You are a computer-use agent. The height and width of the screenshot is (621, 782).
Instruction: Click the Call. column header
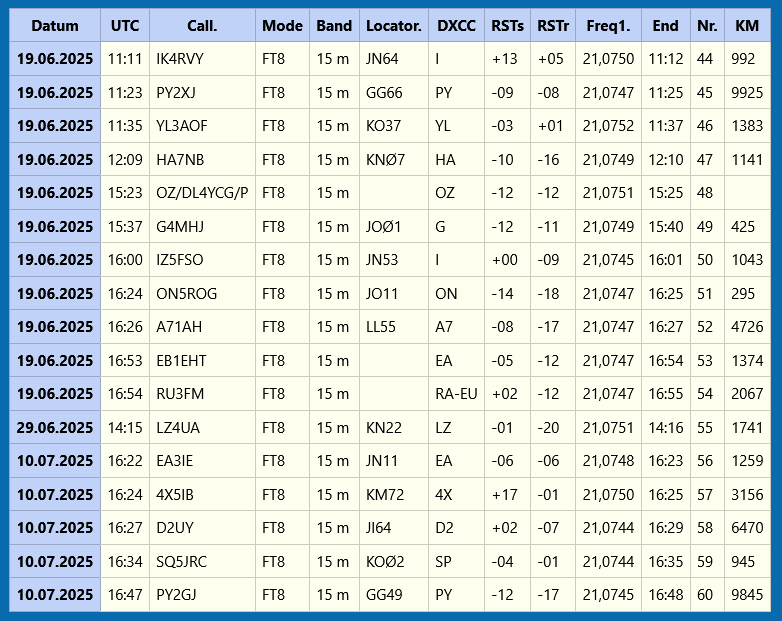[x=202, y=25]
